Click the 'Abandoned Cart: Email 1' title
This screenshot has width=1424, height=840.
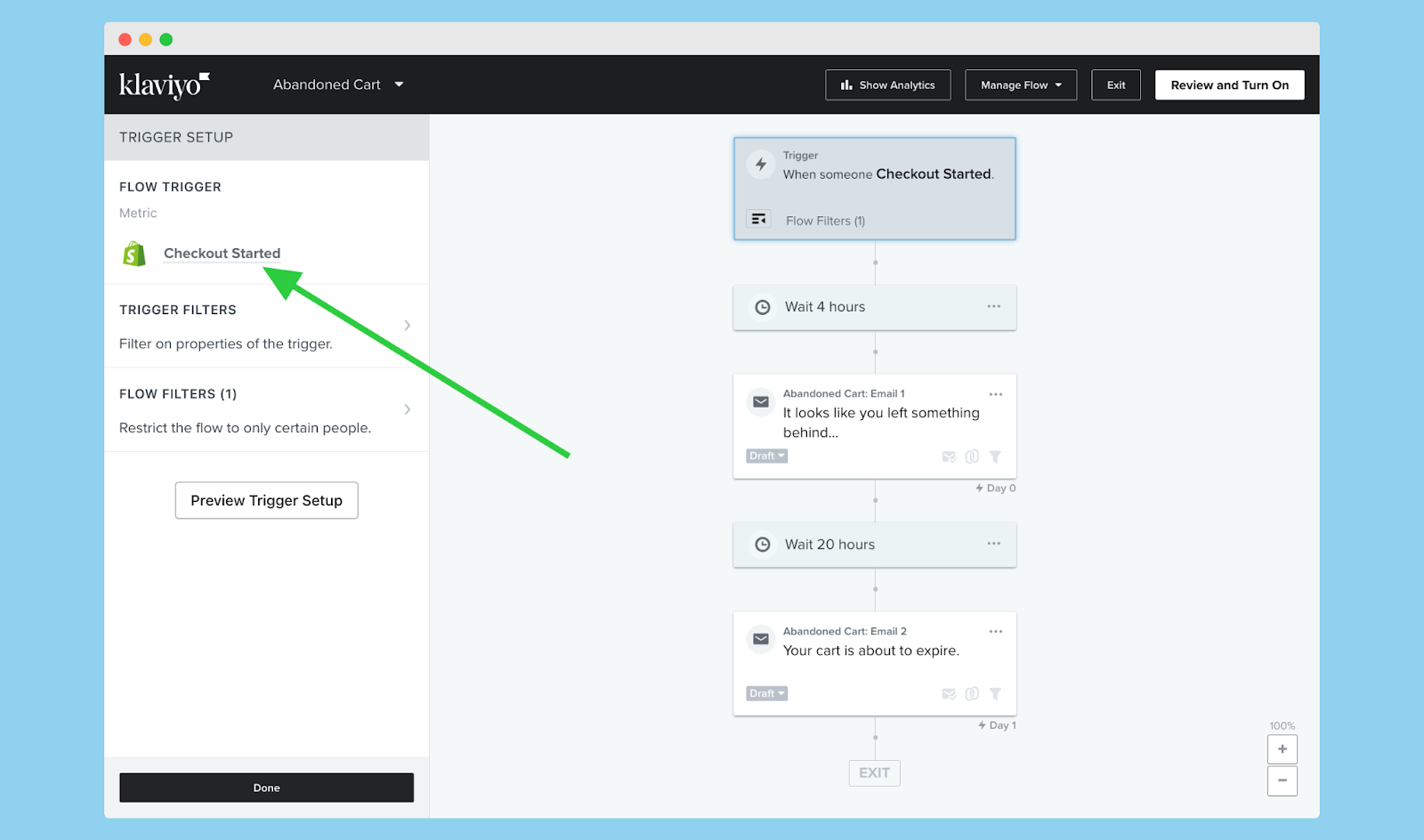[844, 393]
